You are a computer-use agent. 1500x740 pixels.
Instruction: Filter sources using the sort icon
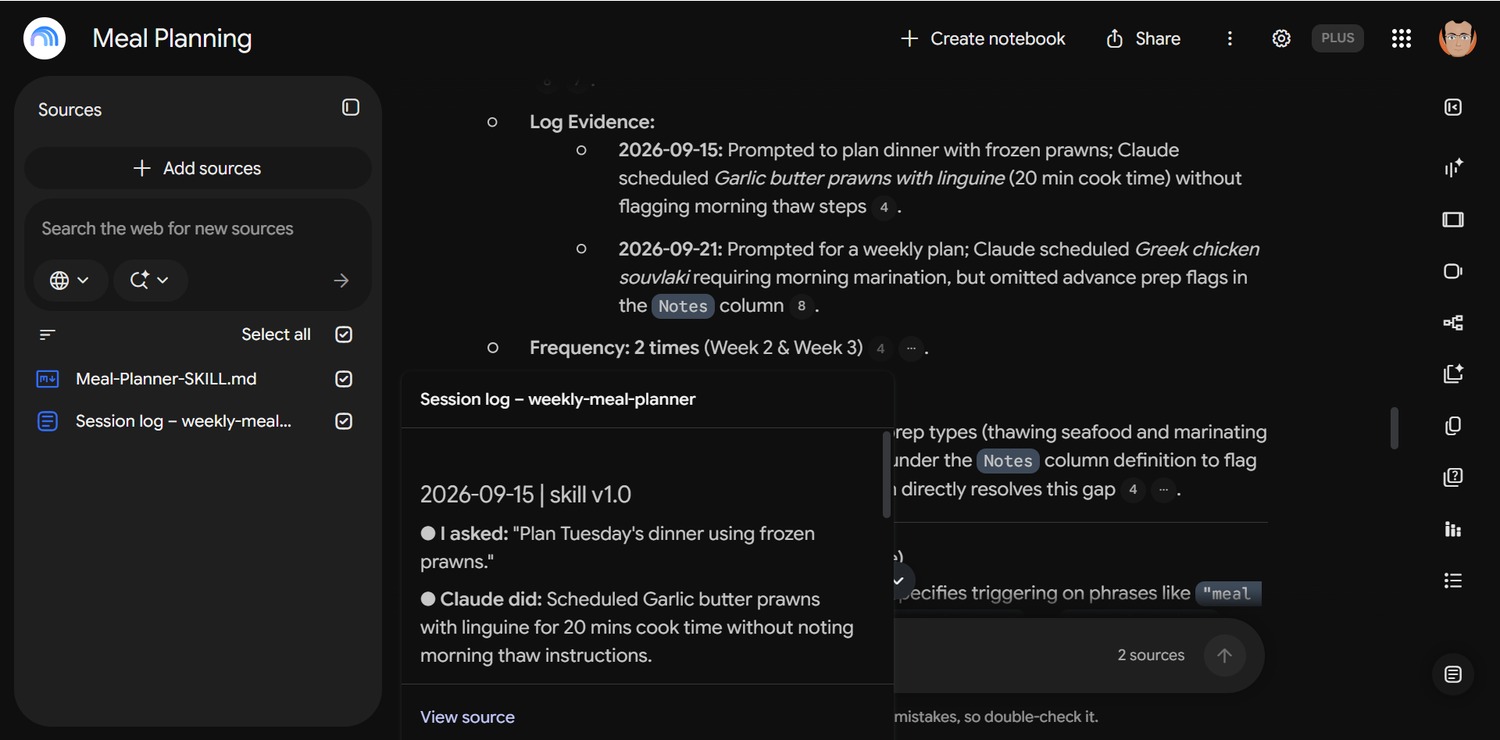click(47, 335)
